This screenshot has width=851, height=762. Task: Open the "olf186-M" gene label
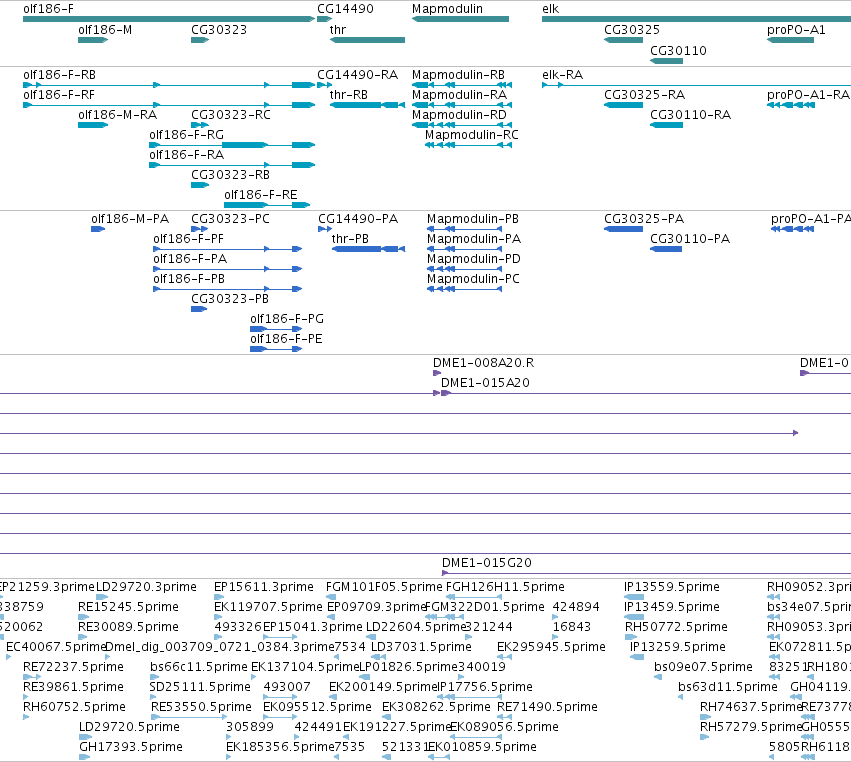click(105, 30)
